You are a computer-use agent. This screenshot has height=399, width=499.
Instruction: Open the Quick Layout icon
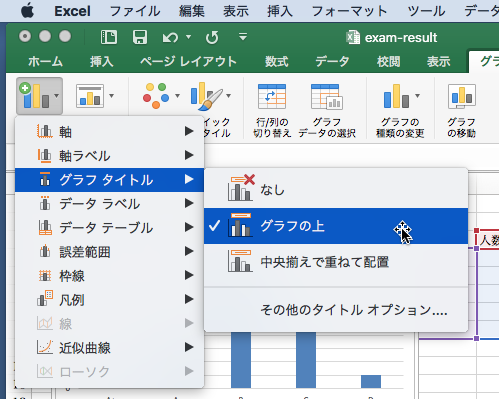click(90, 96)
